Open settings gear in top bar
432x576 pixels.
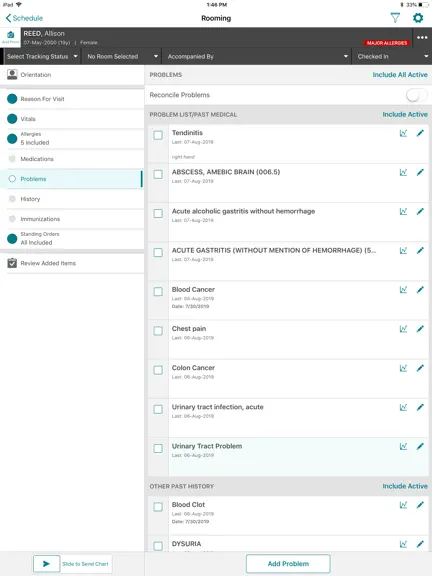point(418,18)
